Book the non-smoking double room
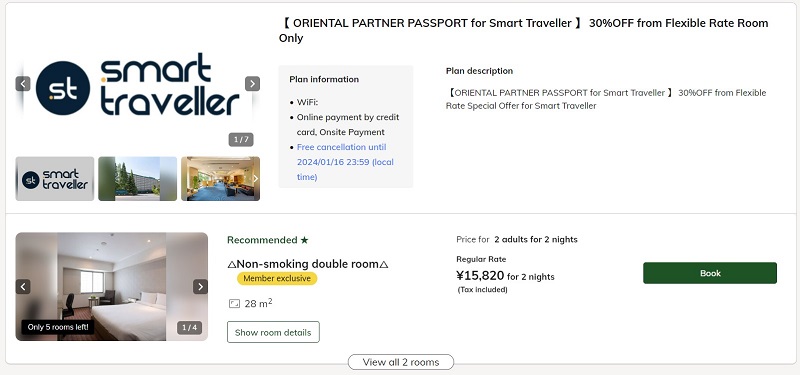This screenshot has height=375, width=800. click(710, 273)
